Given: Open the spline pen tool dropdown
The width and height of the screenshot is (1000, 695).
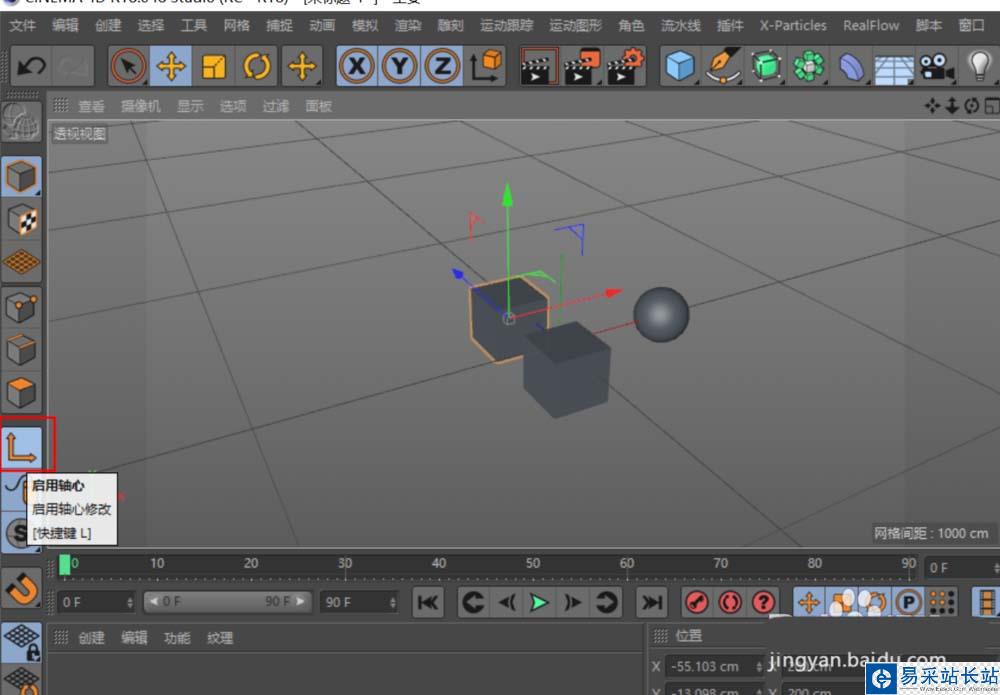Looking at the screenshot, I should [723, 67].
